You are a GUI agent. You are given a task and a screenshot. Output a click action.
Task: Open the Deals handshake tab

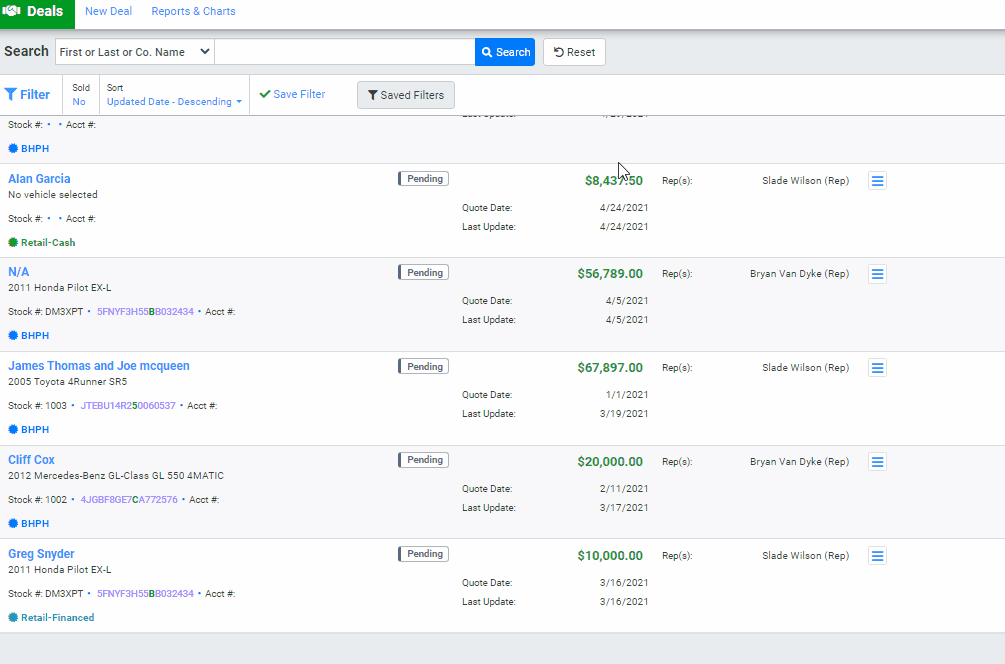click(x=37, y=13)
